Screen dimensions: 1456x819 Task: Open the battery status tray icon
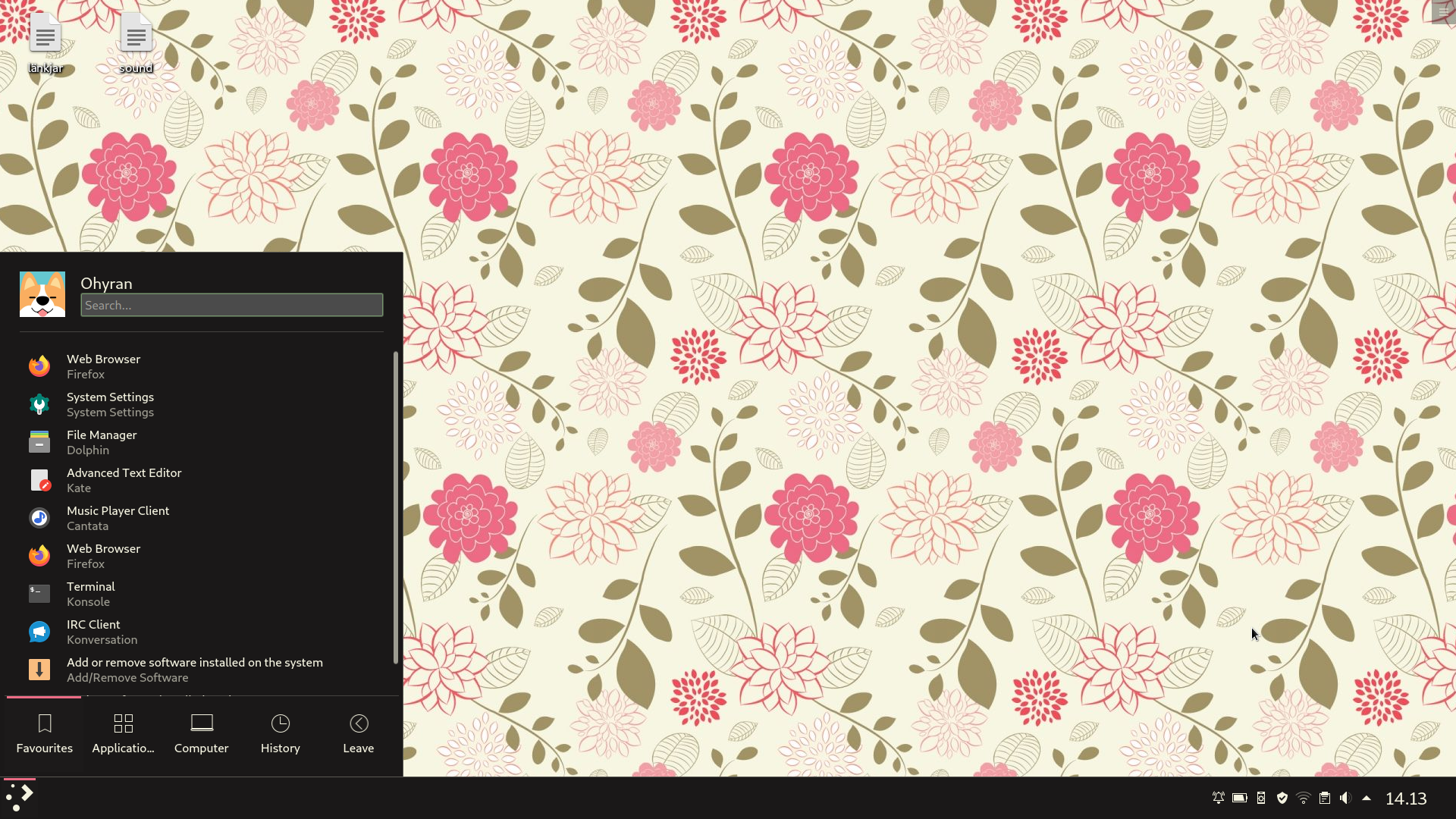coord(1240,798)
